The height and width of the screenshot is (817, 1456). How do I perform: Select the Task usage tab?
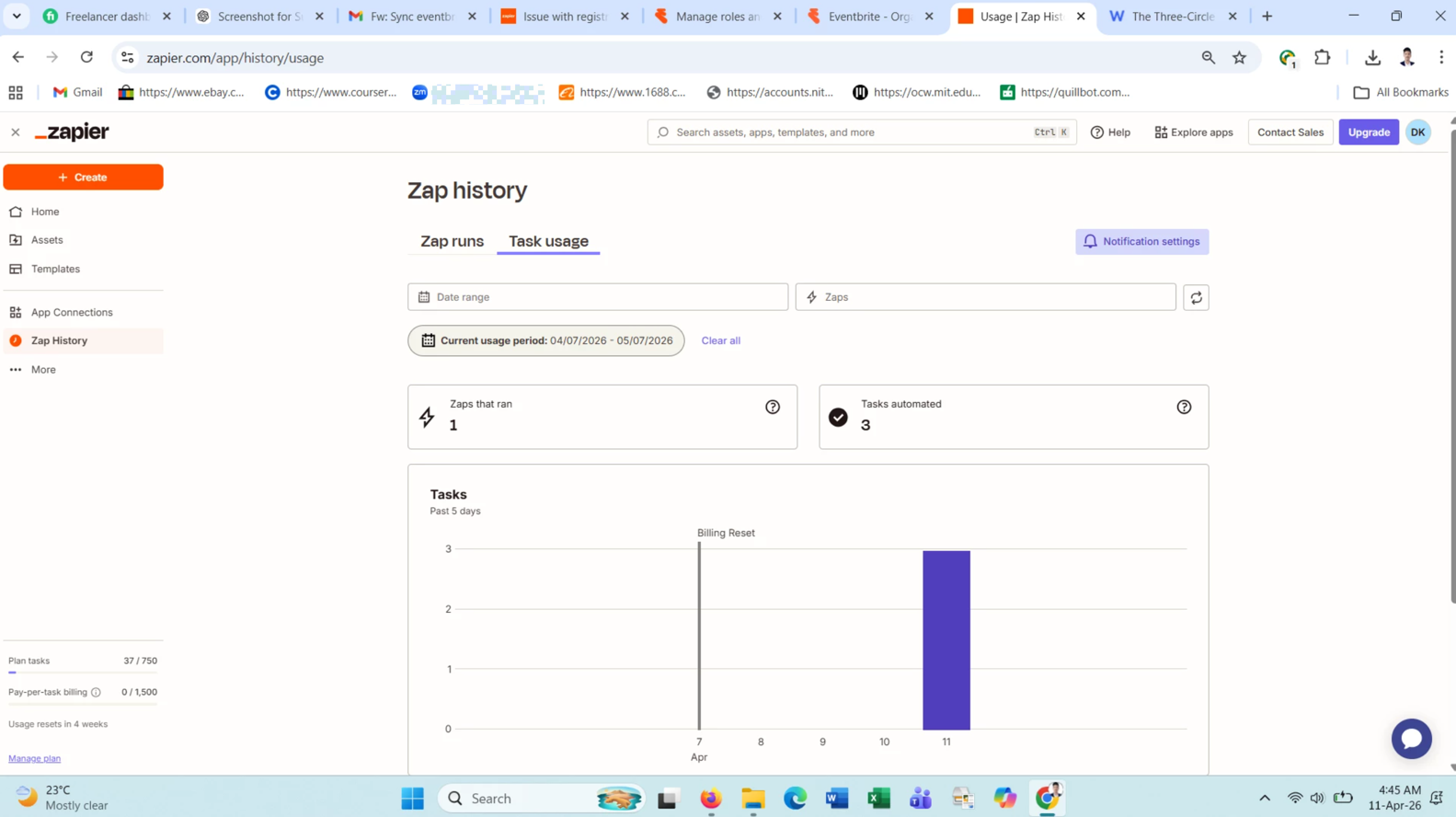pos(548,241)
